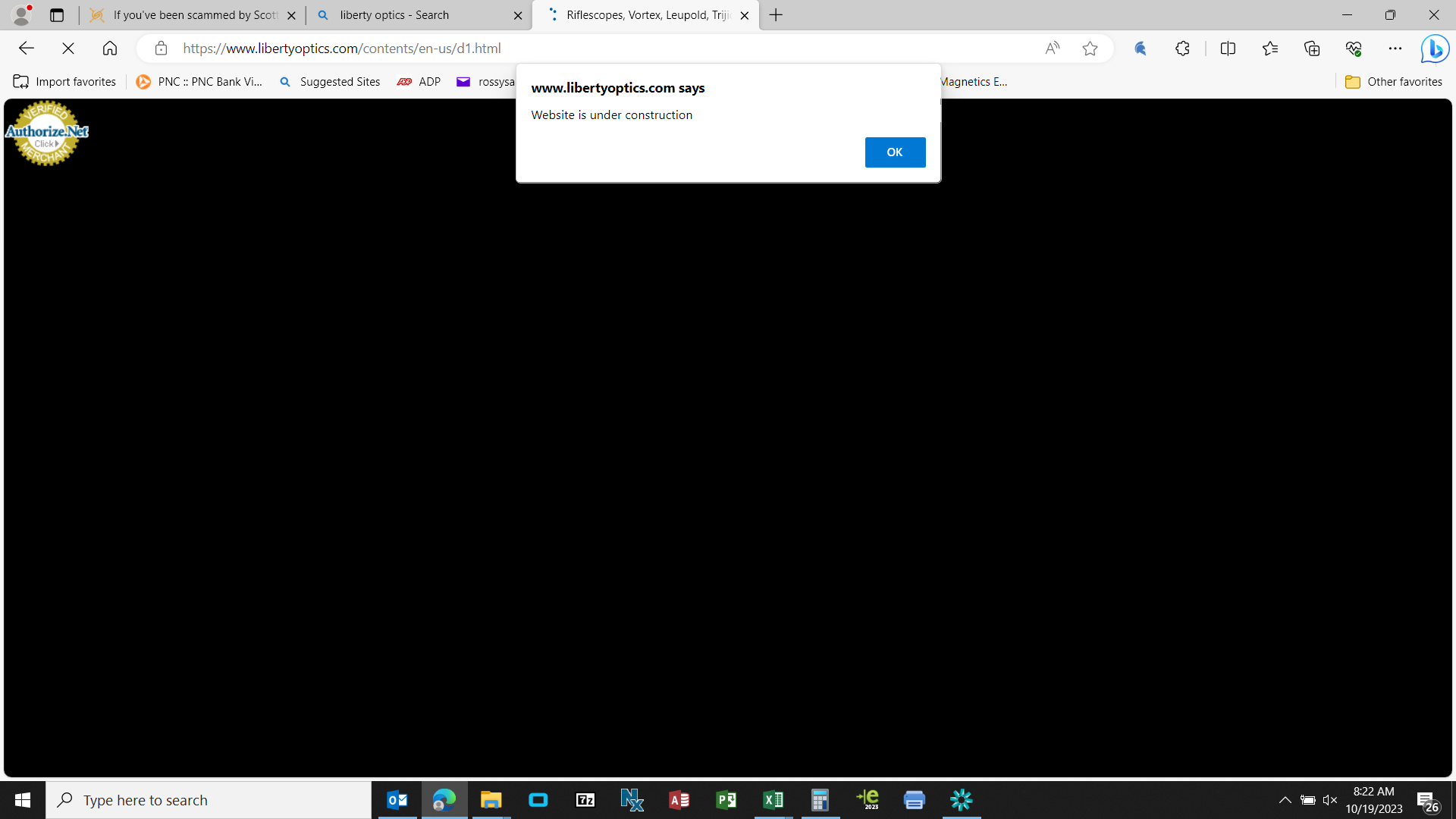The width and height of the screenshot is (1456, 819).
Task: Click OK in the alert dialog
Action: click(895, 152)
